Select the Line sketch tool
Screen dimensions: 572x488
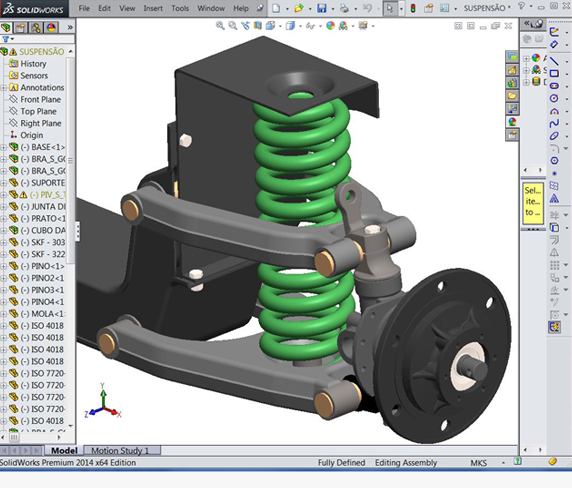pos(554,61)
